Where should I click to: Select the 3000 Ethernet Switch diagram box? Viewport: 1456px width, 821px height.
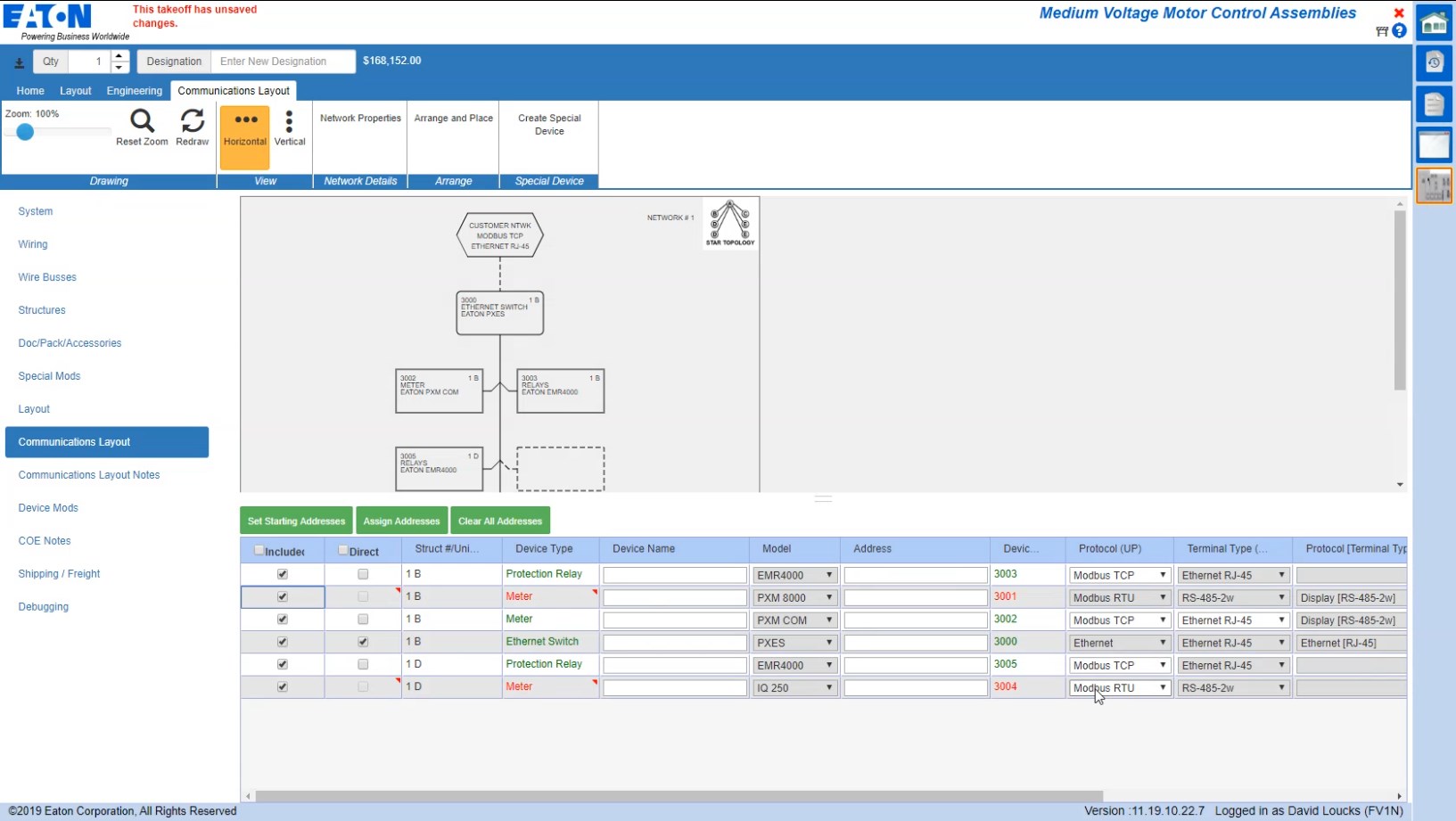500,313
